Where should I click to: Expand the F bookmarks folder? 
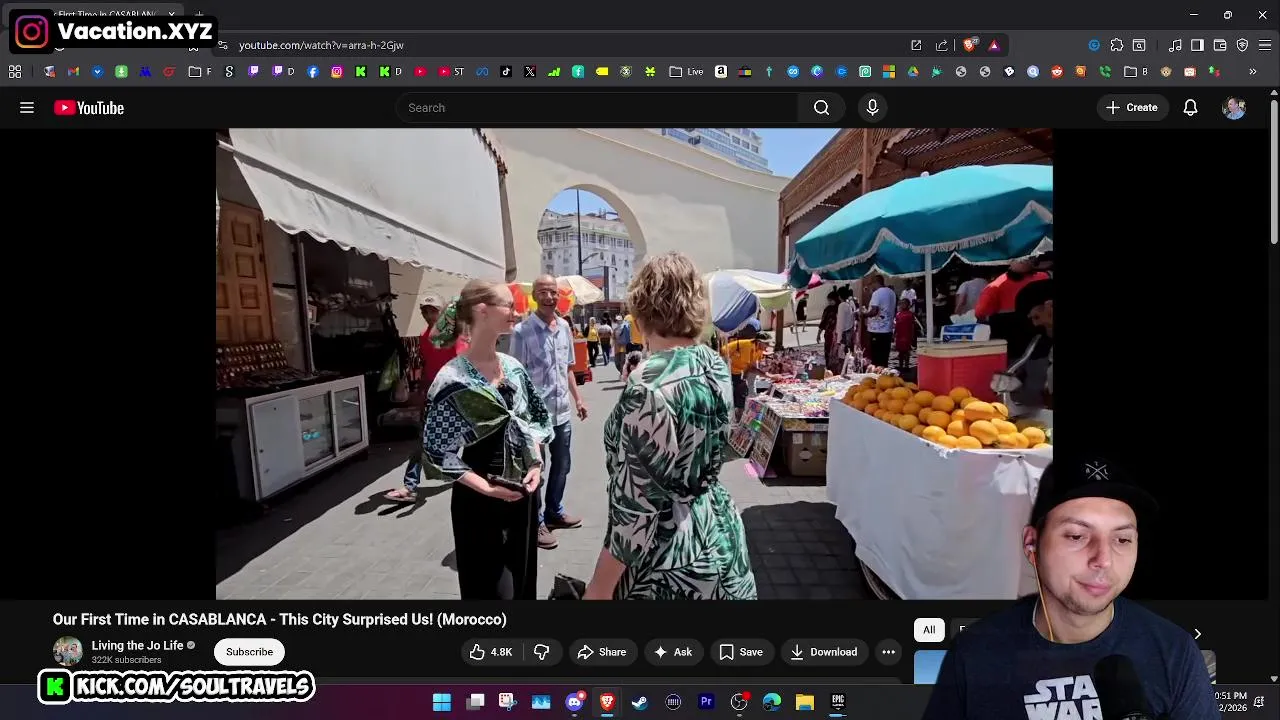pyautogui.click(x=200, y=72)
